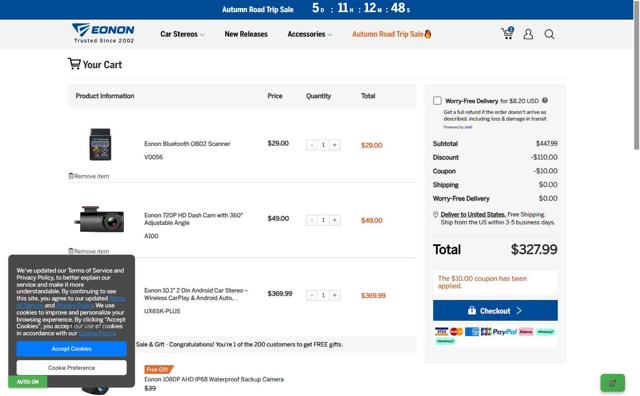The width and height of the screenshot is (640, 396).
Task: Click the Visa payment icon
Action: 441,332
